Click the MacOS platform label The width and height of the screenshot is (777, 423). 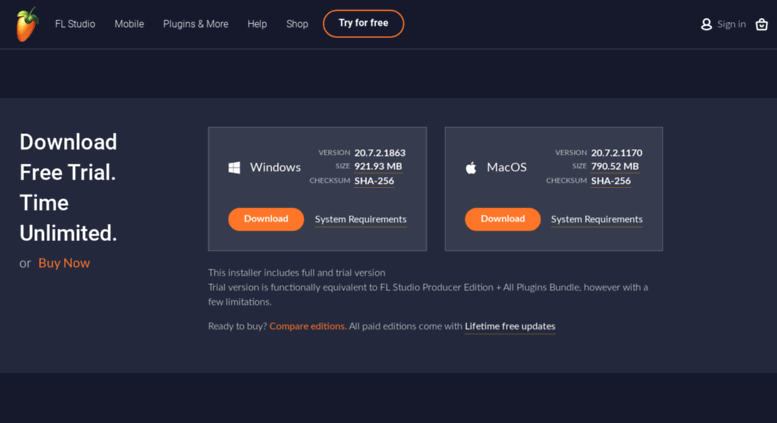coord(506,167)
